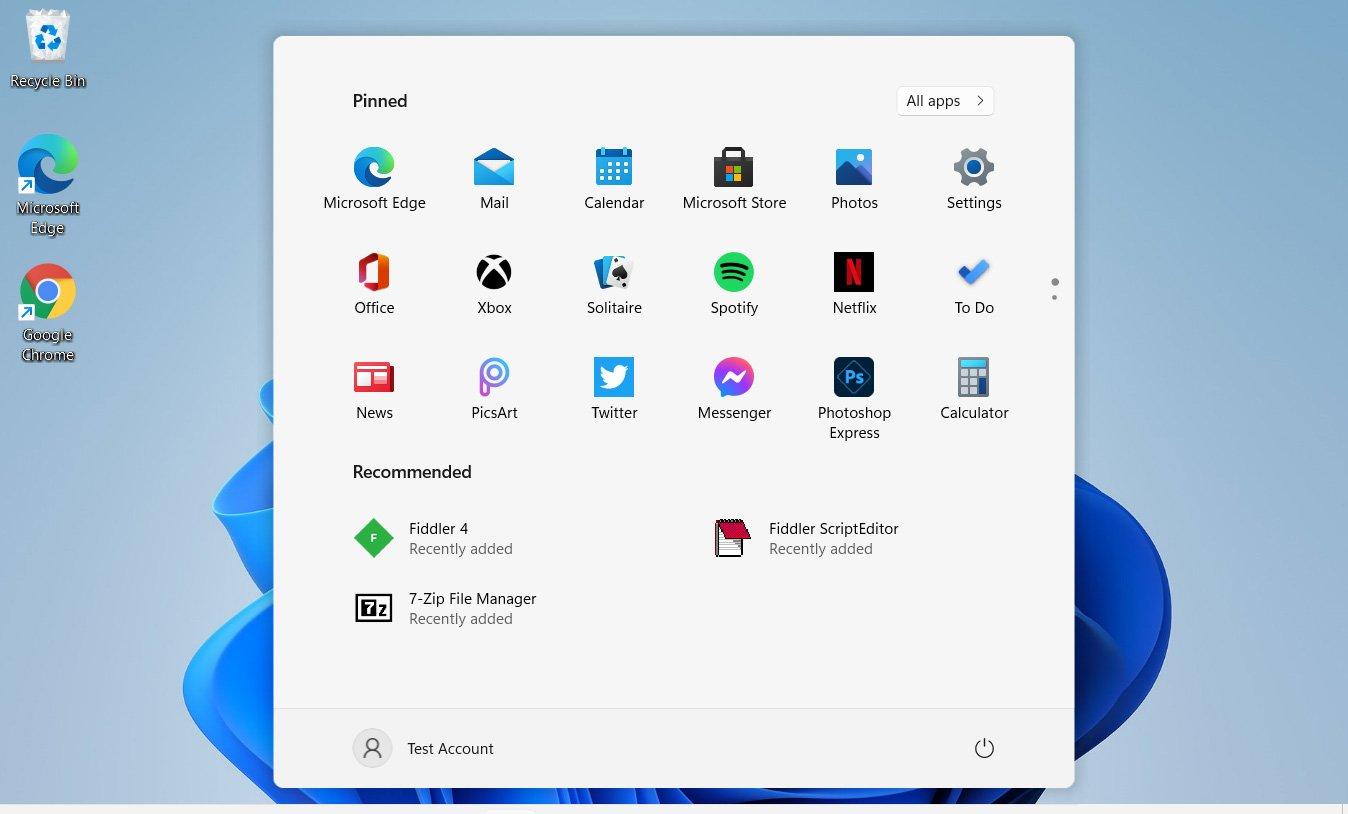Open Settings from pinned apps
Image resolution: width=1348 pixels, height=814 pixels.
(974, 179)
